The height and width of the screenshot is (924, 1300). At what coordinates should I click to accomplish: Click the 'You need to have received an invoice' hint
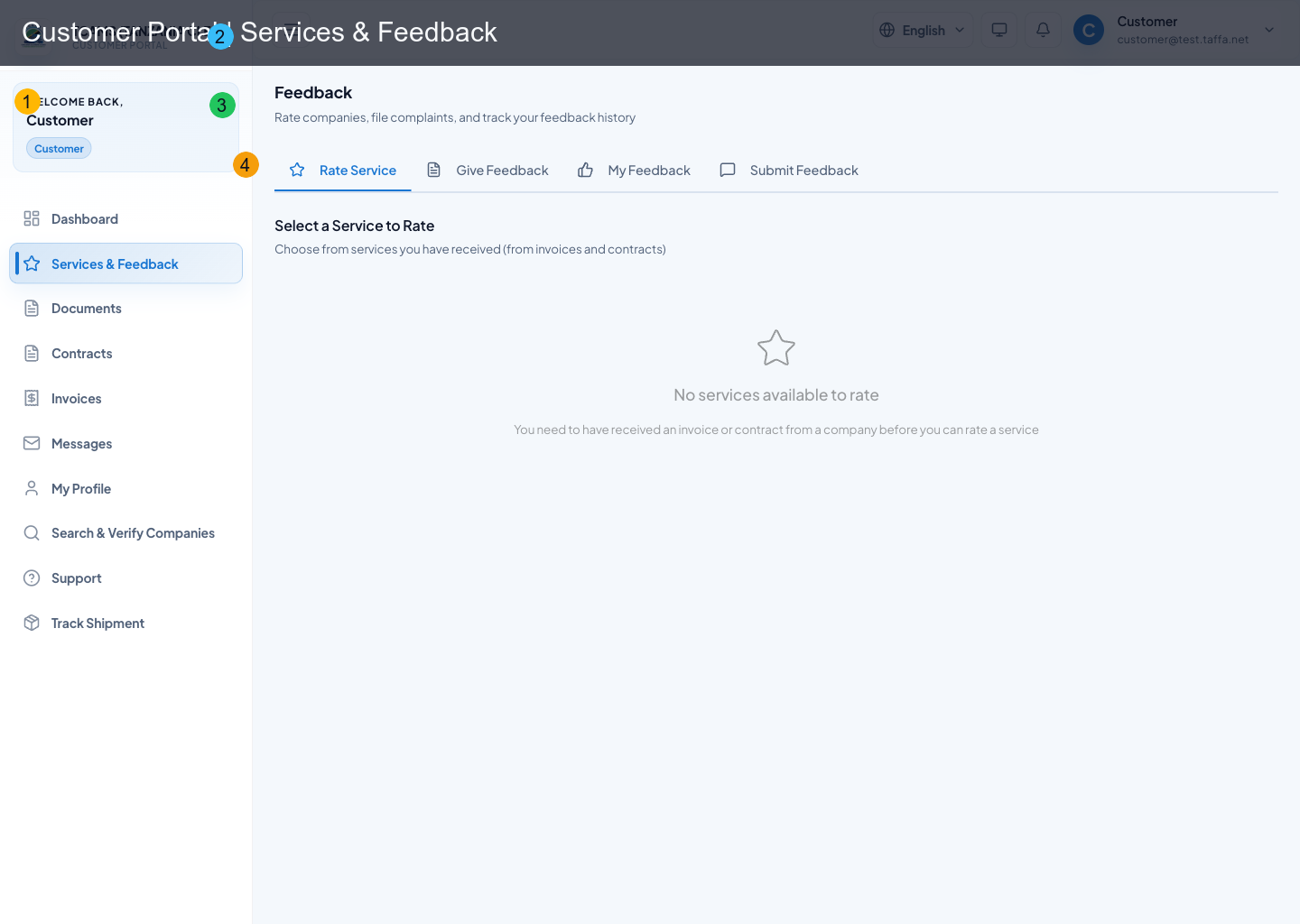tap(776, 430)
